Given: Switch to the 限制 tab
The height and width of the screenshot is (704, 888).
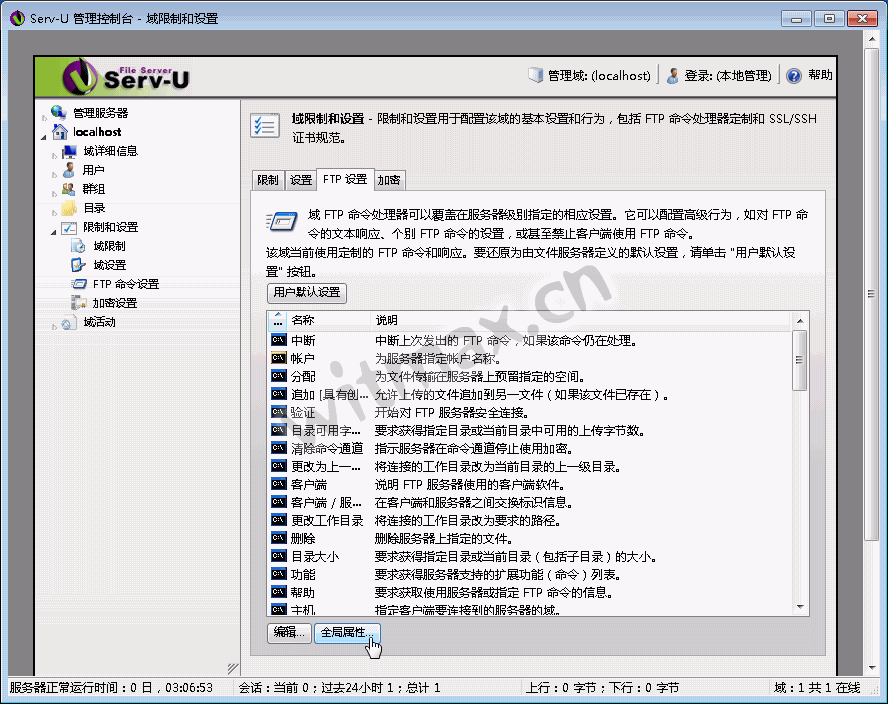Looking at the screenshot, I should pyautogui.click(x=268, y=180).
